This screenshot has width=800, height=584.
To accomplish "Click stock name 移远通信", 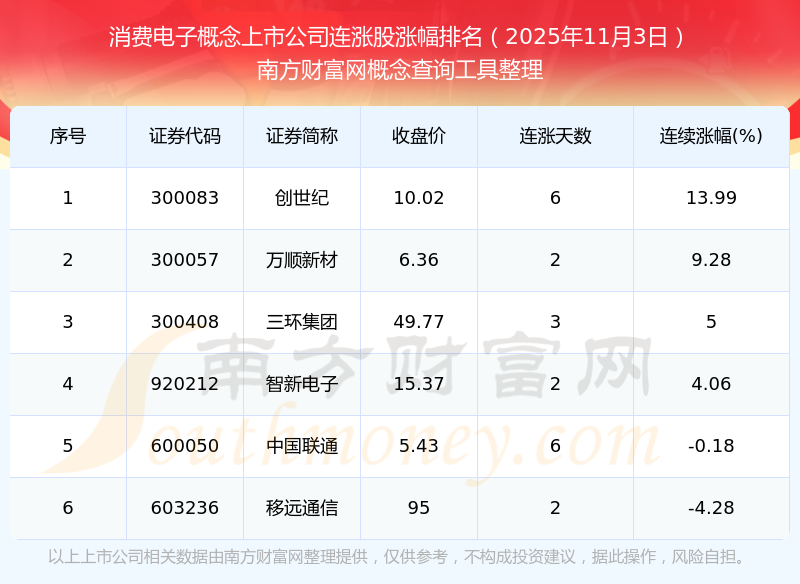I will 302,508.
